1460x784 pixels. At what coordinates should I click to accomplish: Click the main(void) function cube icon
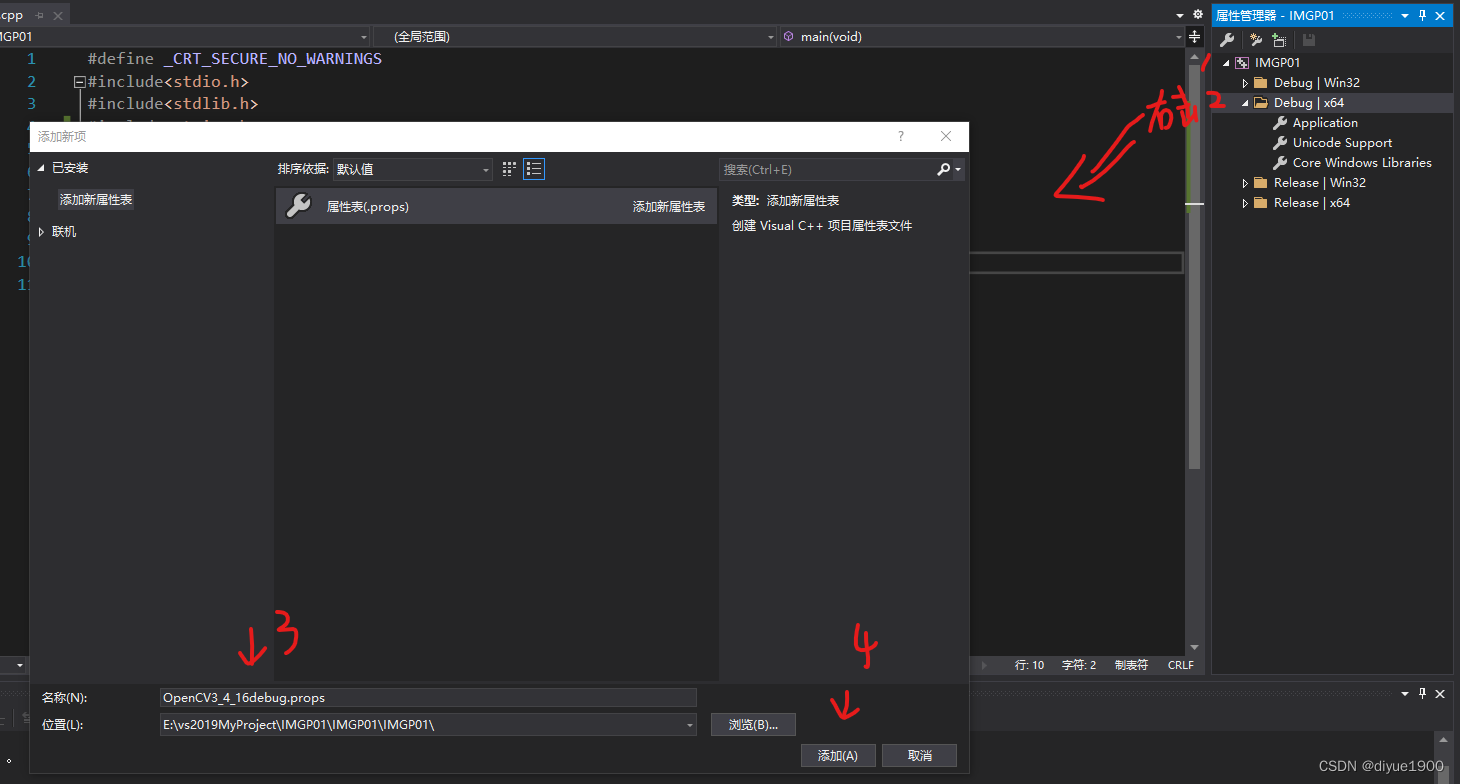point(788,36)
